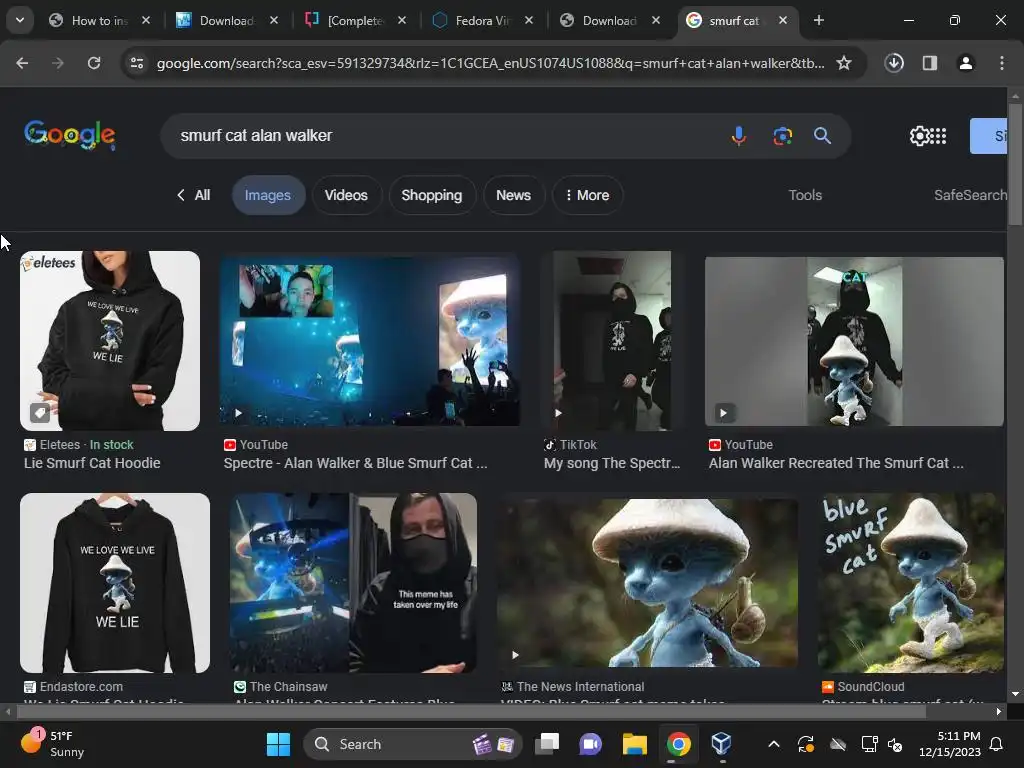Viewport: 1024px width, 768px height.
Task: Select the Images filter
Action: click(268, 195)
